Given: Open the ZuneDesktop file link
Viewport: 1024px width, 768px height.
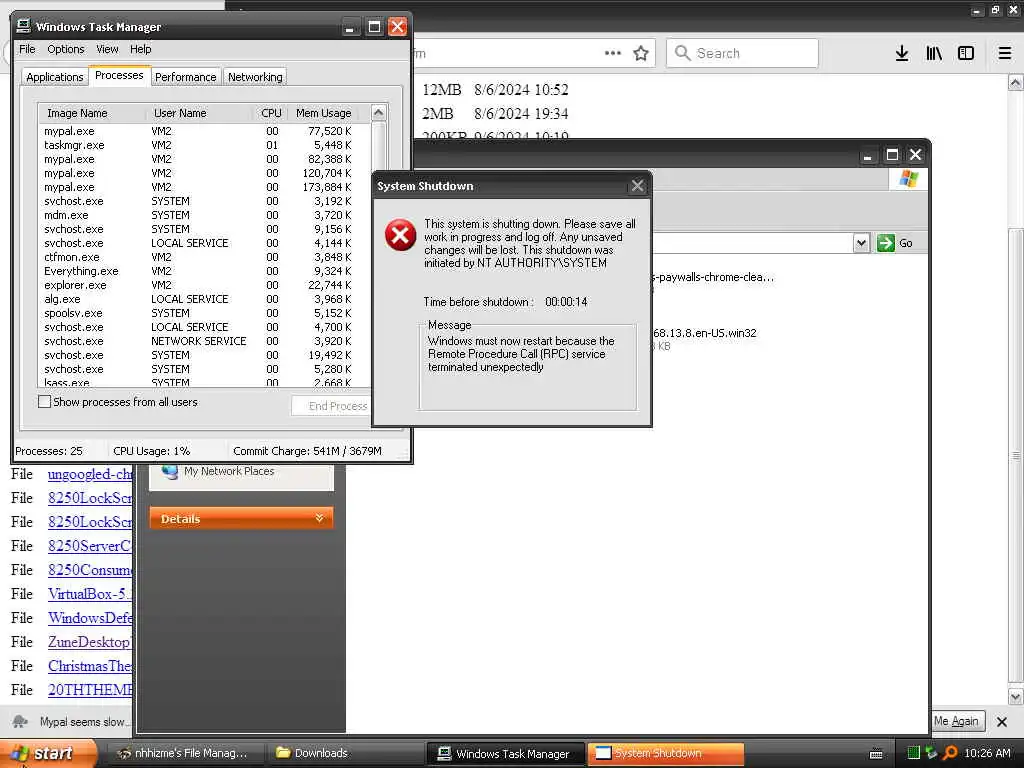Looking at the screenshot, I should coord(89,642).
